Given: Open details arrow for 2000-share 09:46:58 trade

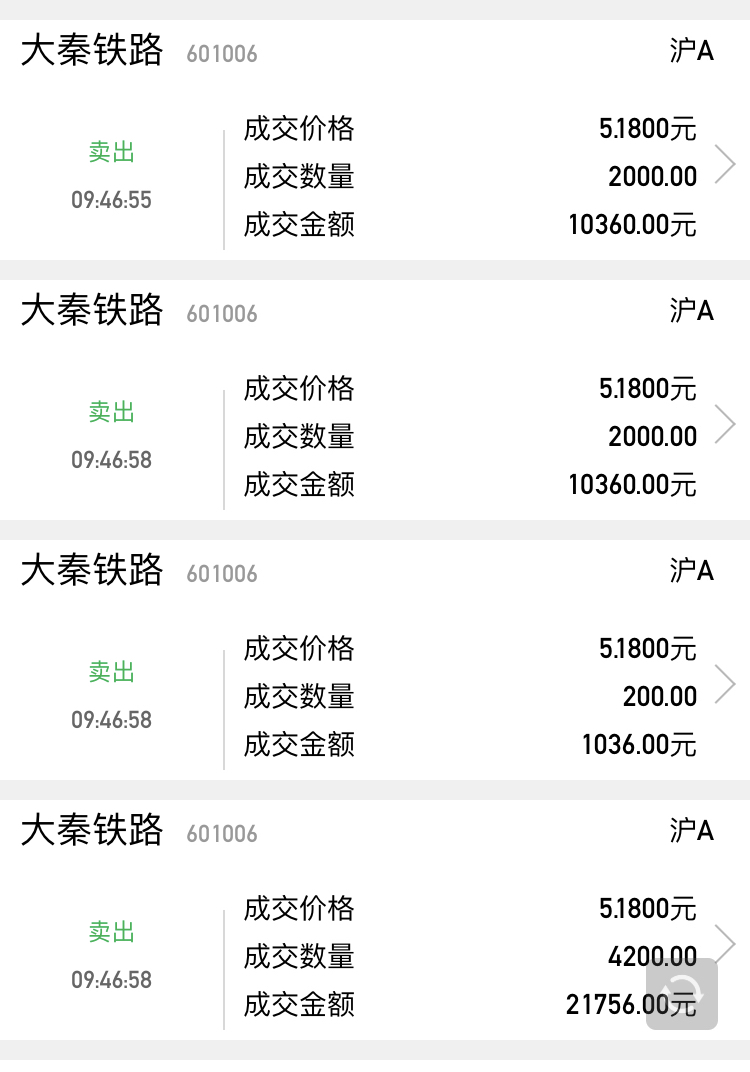Looking at the screenshot, I should click(725, 424).
